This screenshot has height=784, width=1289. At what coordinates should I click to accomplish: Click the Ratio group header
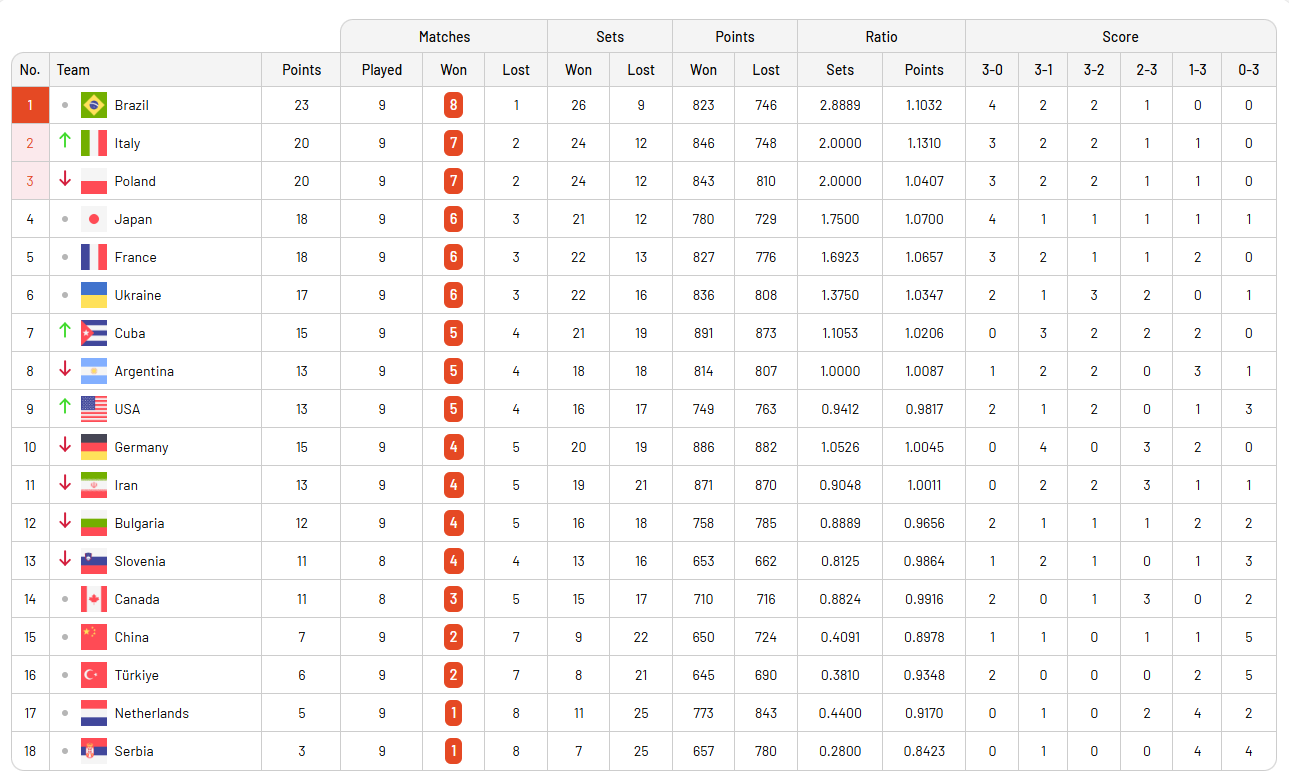881,37
